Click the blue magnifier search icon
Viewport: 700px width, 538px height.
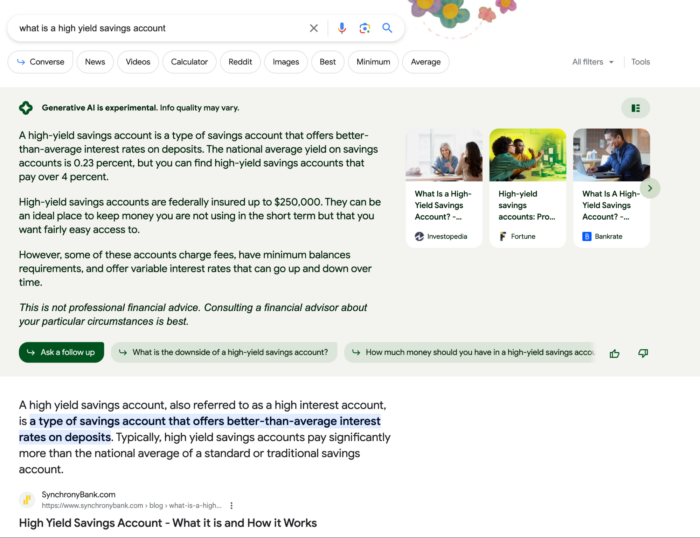click(387, 28)
